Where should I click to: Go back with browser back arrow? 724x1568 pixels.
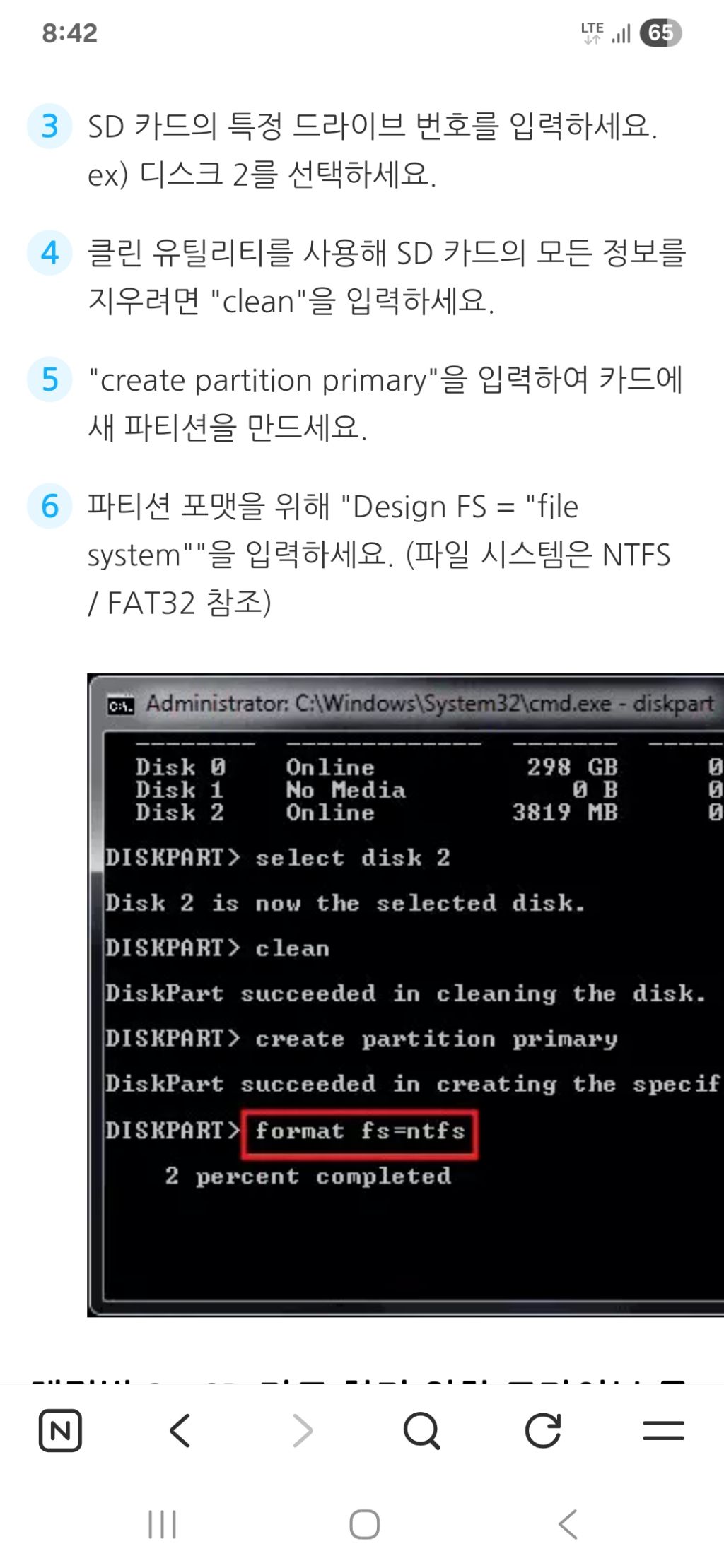coord(180,1431)
